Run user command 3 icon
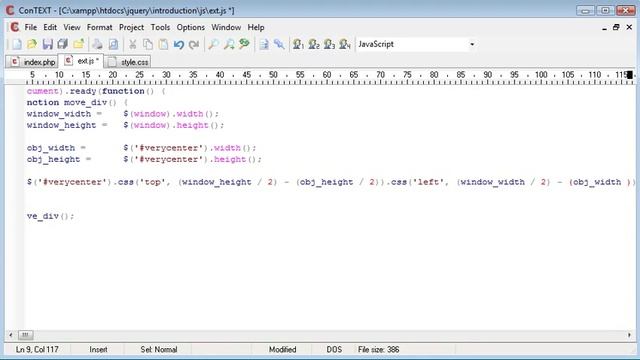640x360 pixels. (329, 44)
